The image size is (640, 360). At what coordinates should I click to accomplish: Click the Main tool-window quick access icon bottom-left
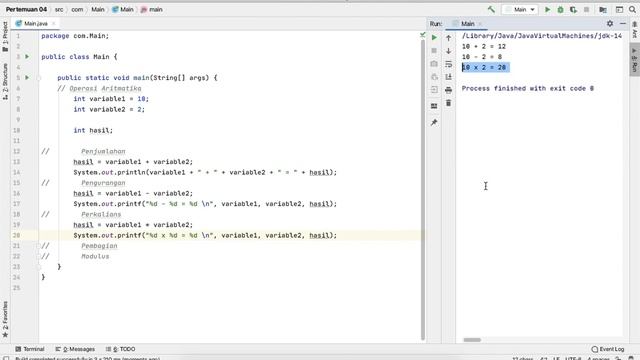pyautogui.click(x=6, y=358)
